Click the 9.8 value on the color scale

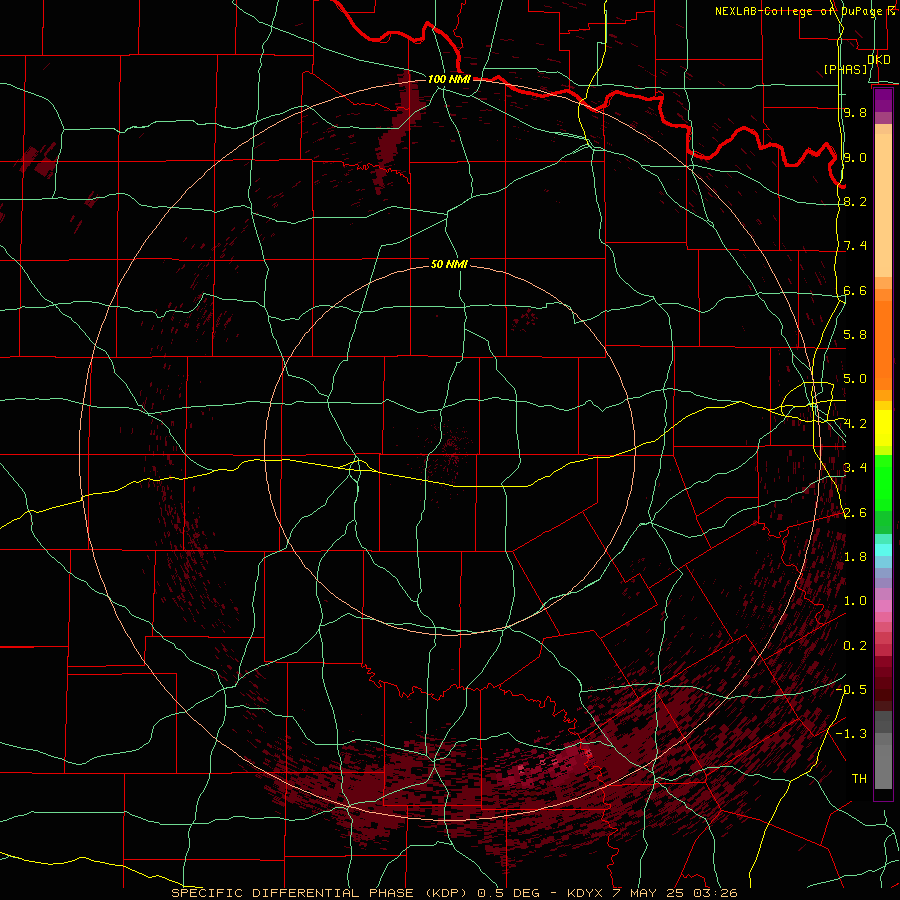pyautogui.click(x=855, y=112)
